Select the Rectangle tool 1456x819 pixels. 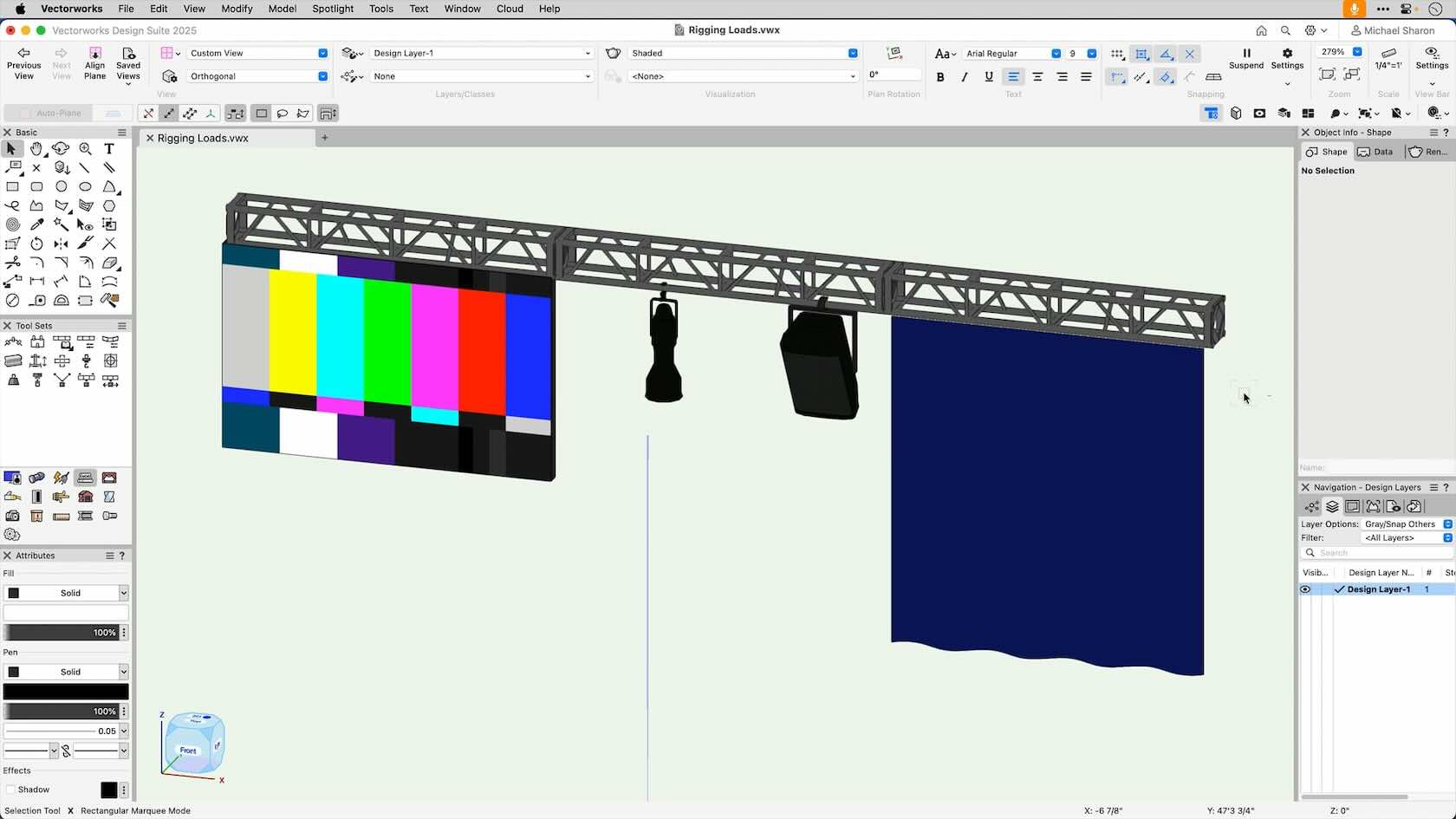pyautogui.click(x=13, y=187)
